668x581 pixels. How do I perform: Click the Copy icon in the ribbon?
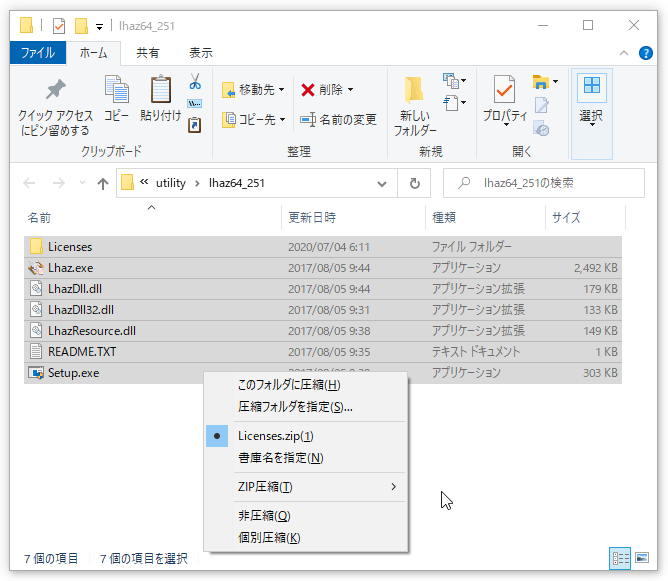(x=117, y=89)
